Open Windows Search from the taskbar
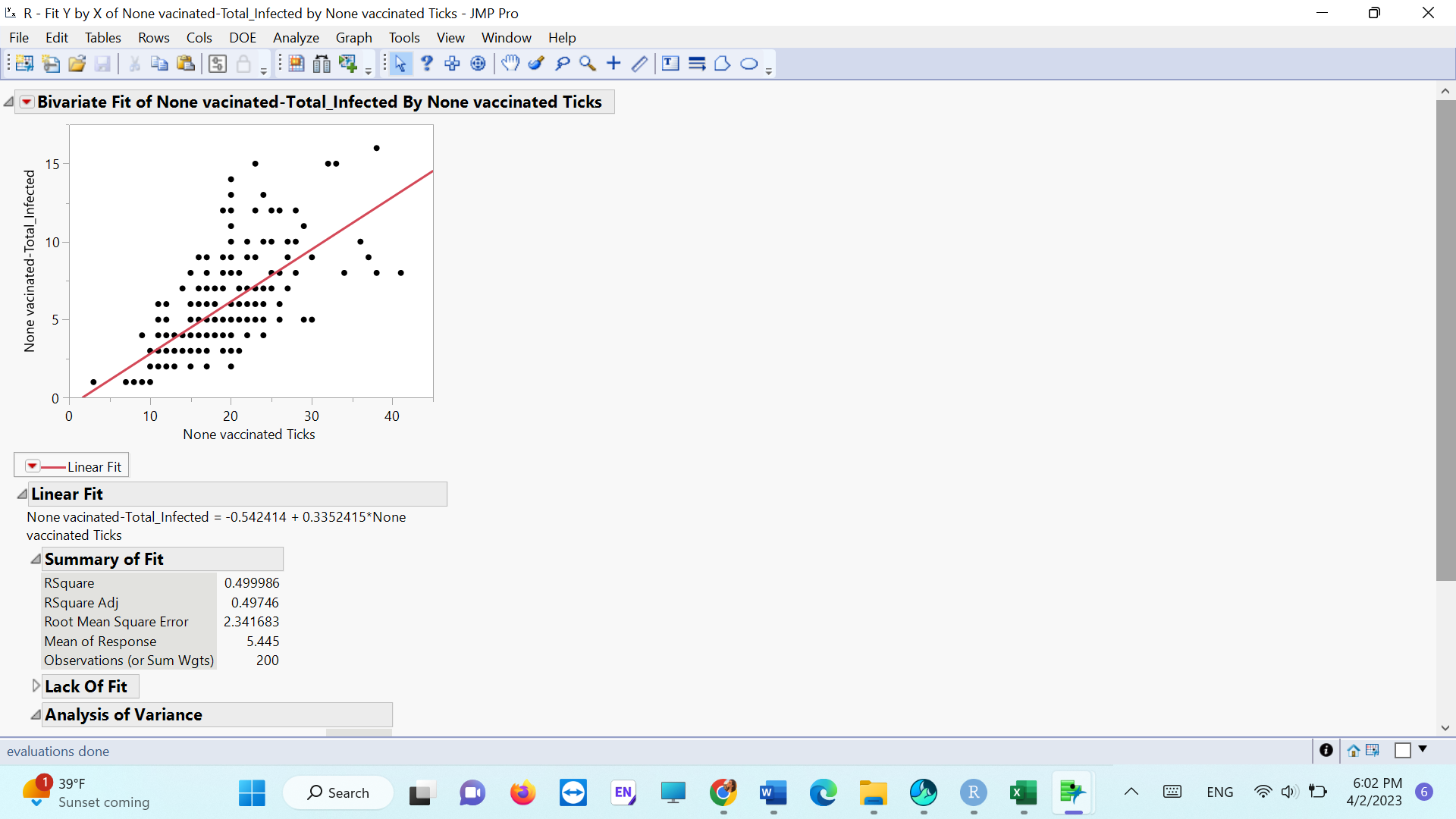This screenshot has height=819, width=1456. 337,792
